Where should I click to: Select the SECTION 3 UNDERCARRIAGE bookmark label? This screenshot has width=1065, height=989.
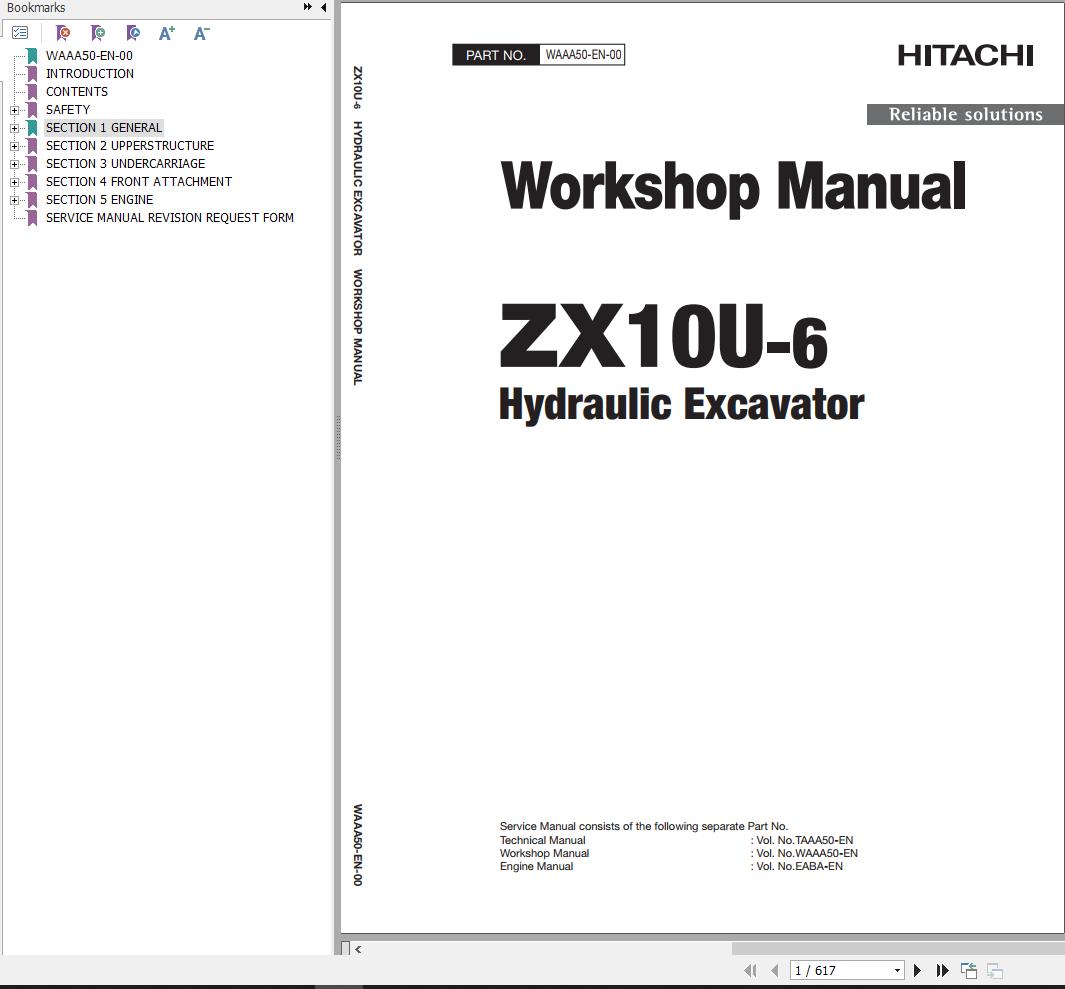tap(126, 164)
